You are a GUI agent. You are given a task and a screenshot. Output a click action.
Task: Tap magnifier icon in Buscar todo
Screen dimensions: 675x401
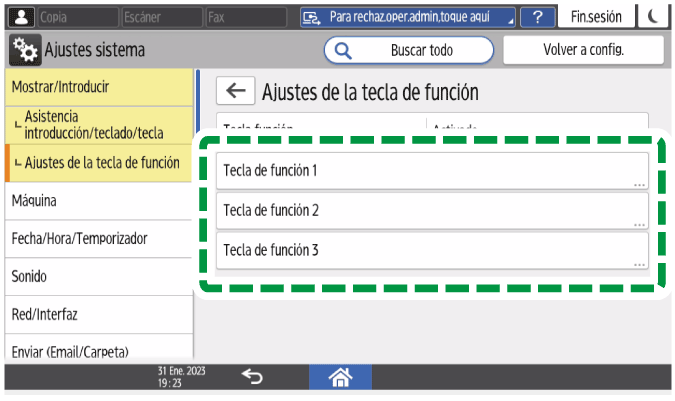(x=344, y=50)
